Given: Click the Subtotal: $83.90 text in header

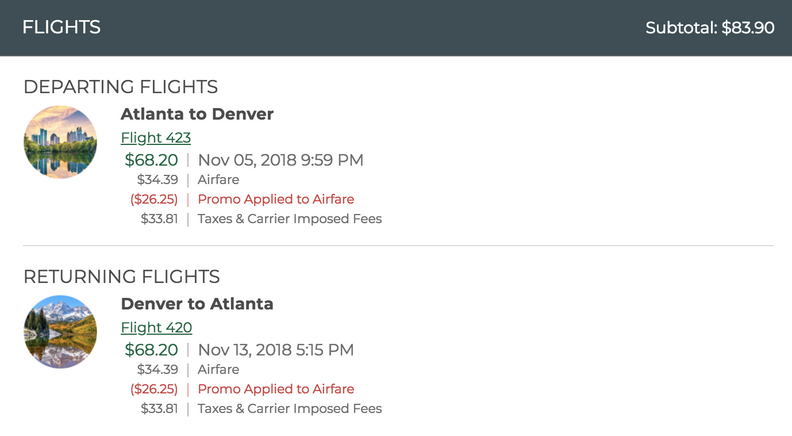Looking at the screenshot, I should [x=709, y=28].
